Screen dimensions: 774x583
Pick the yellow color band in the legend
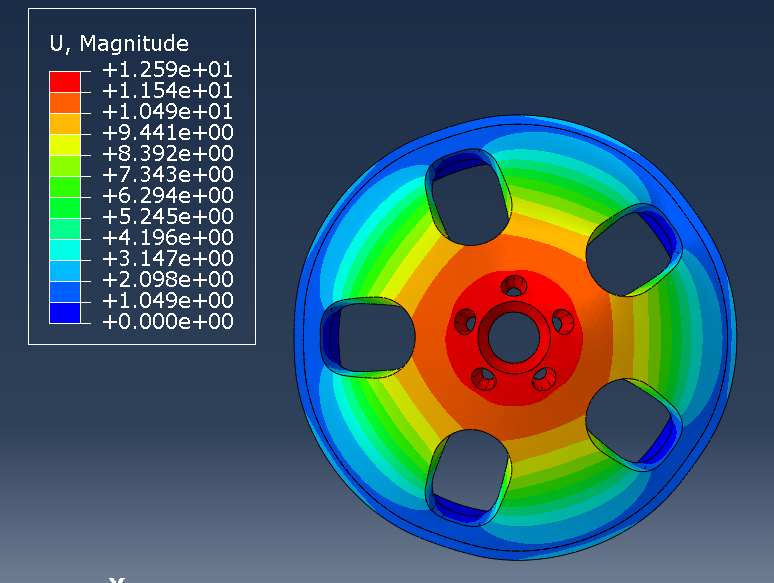tap(65, 145)
